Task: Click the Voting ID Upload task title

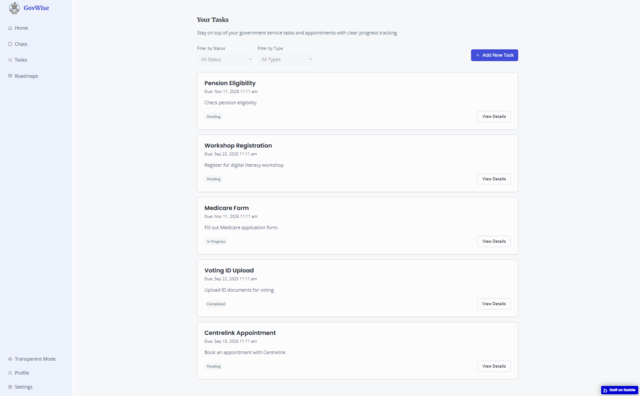Action: click(229, 270)
